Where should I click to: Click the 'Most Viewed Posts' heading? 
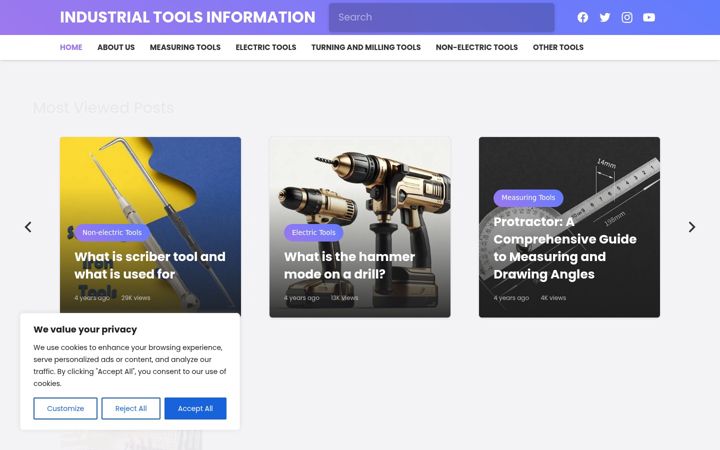pyautogui.click(x=103, y=107)
